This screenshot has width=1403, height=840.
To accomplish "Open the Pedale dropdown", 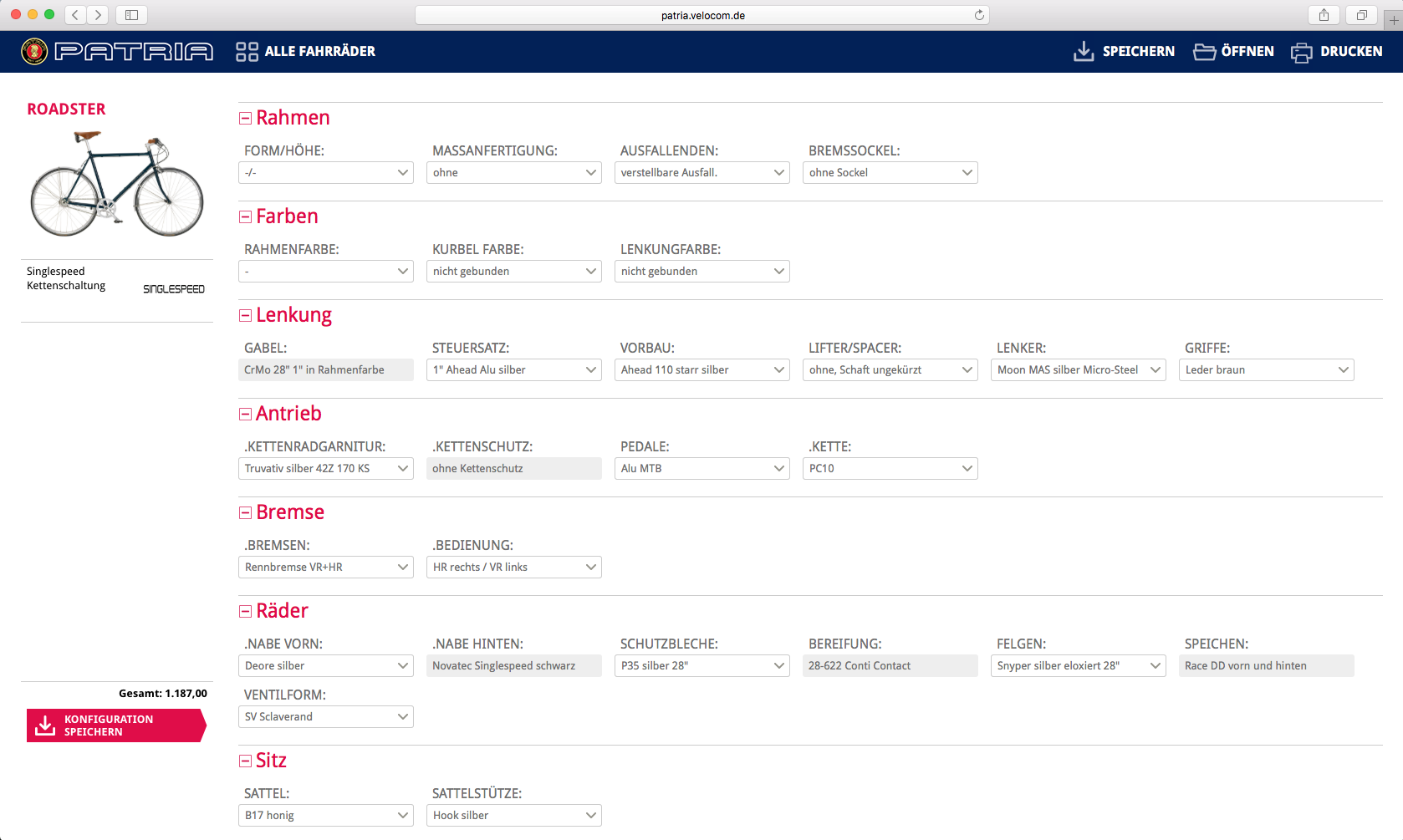I will [702, 469].
